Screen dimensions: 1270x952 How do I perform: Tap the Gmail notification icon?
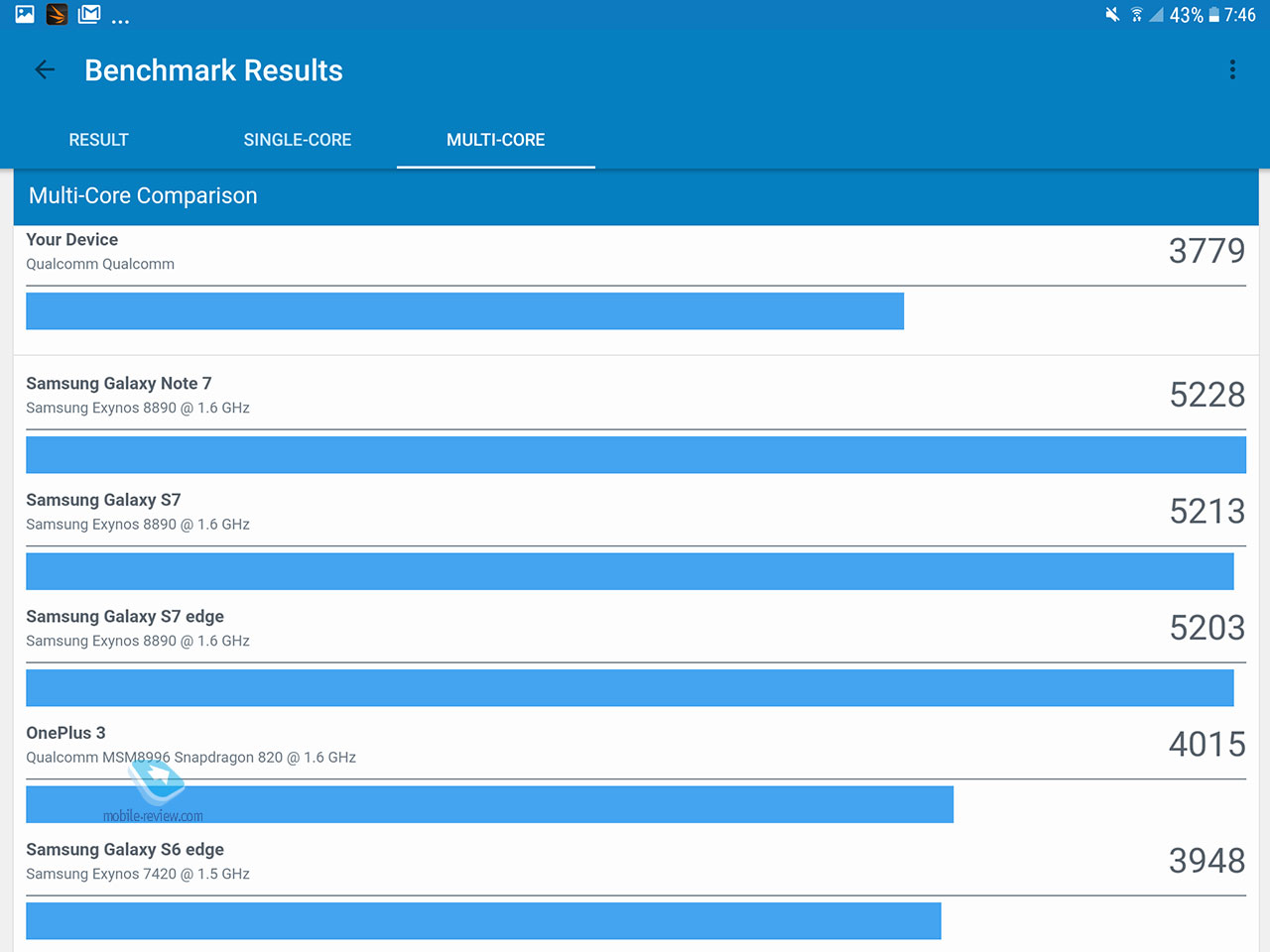pyautogui.click(x=89, y=14)
